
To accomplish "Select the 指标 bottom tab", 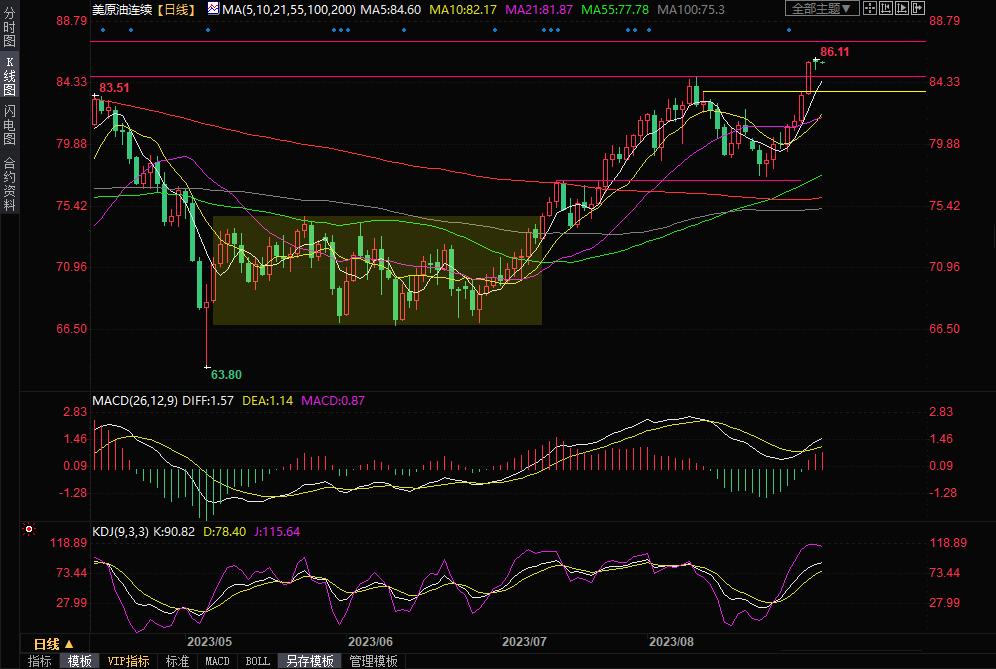I will [39, 661].
